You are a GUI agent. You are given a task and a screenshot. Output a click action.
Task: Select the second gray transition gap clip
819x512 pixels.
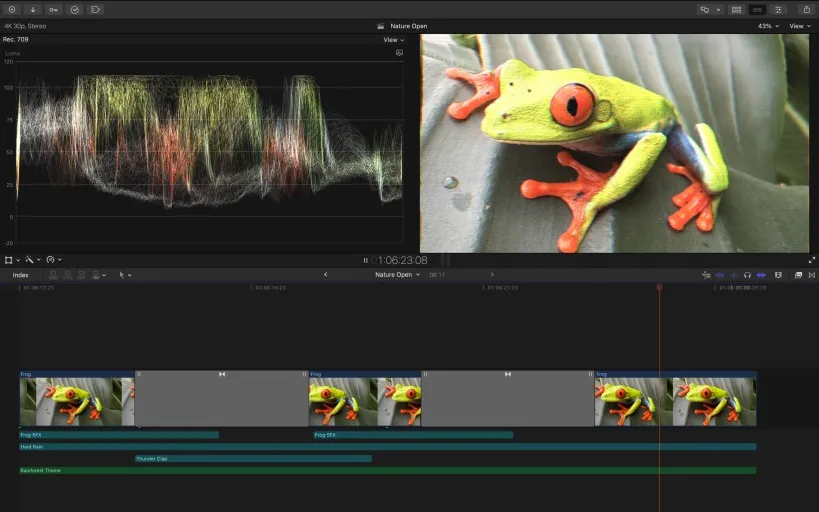[x=508, y=398]
